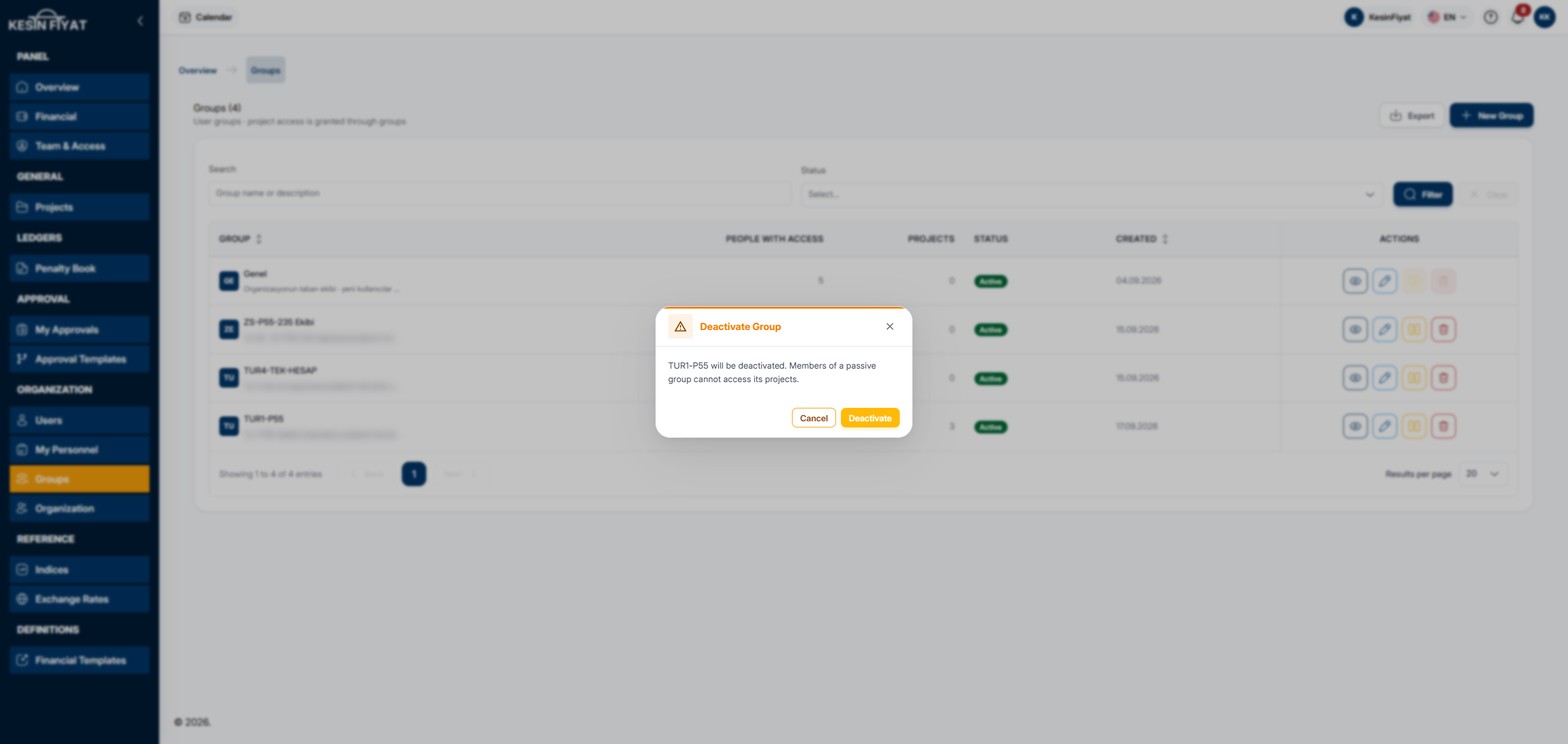Click the Penalty Book sidebar icon
Image resolution: width=1568 pixels, height=744 pixels.
pos(23,268)
